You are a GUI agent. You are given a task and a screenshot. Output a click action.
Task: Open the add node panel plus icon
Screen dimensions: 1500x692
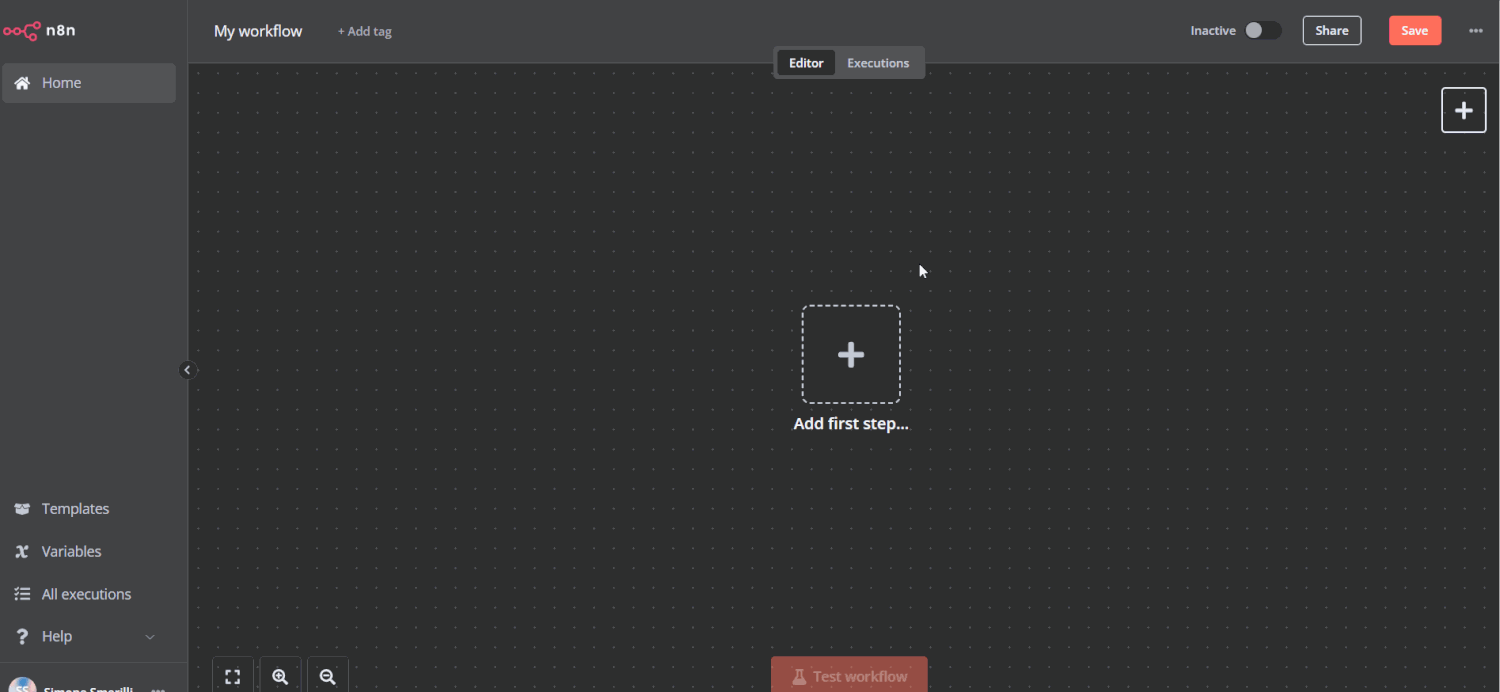coord(1463,110)
